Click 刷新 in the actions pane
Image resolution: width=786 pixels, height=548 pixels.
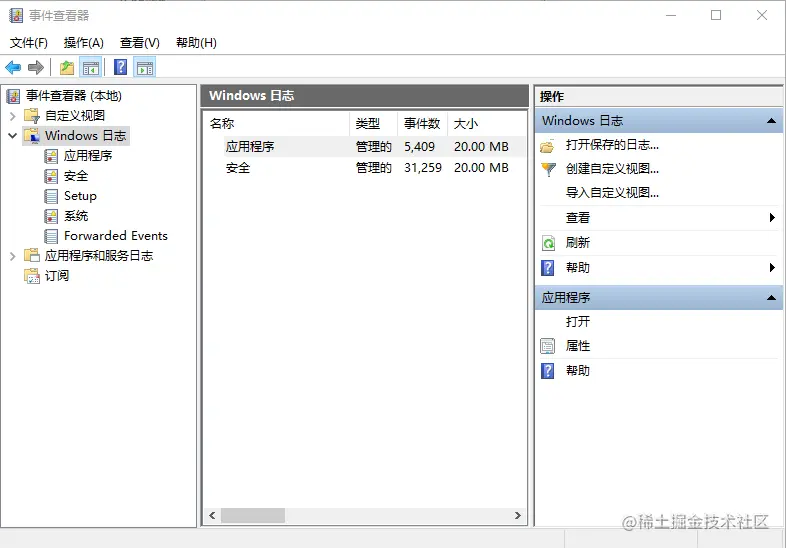577,243
